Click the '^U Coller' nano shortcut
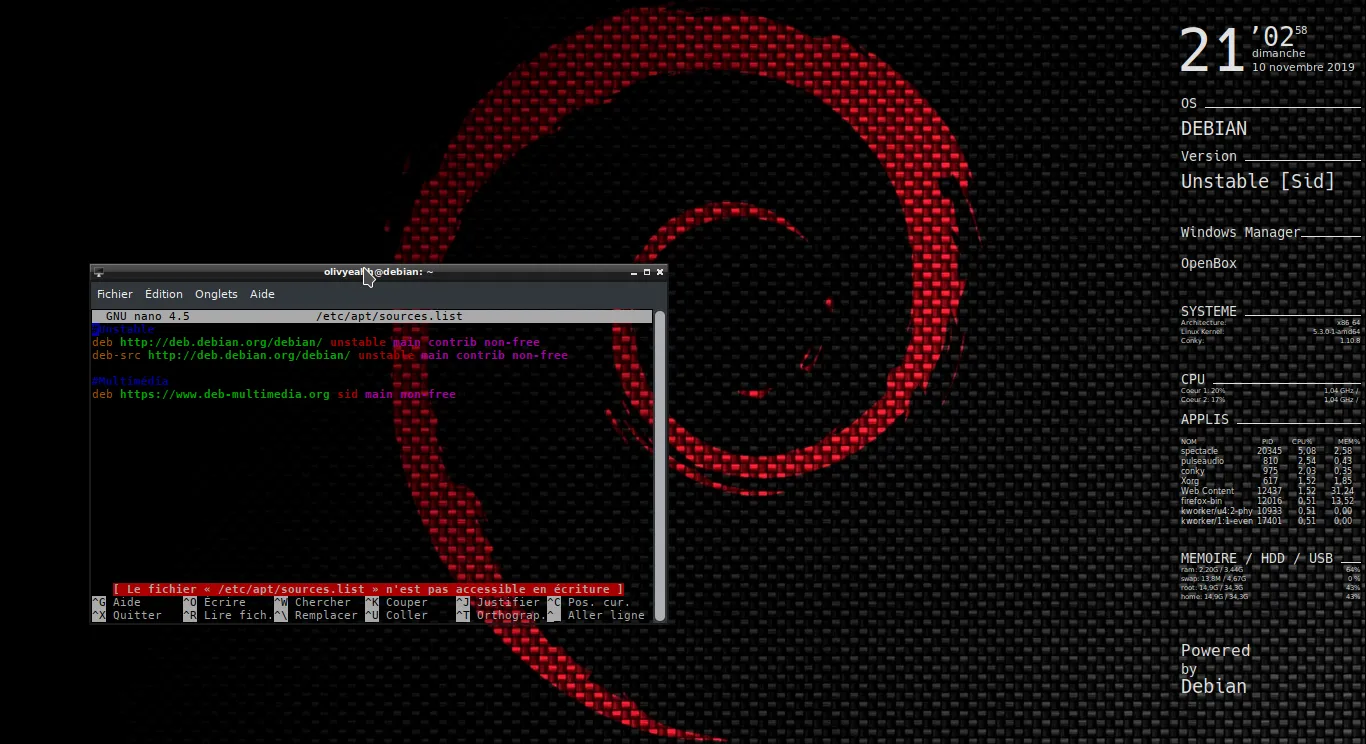 point(396,615)
